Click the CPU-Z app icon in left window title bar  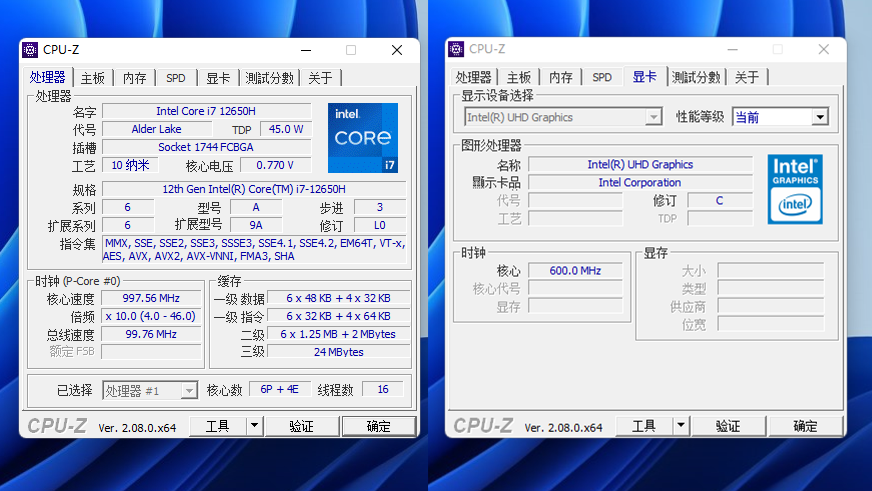(x=29, y=49)
